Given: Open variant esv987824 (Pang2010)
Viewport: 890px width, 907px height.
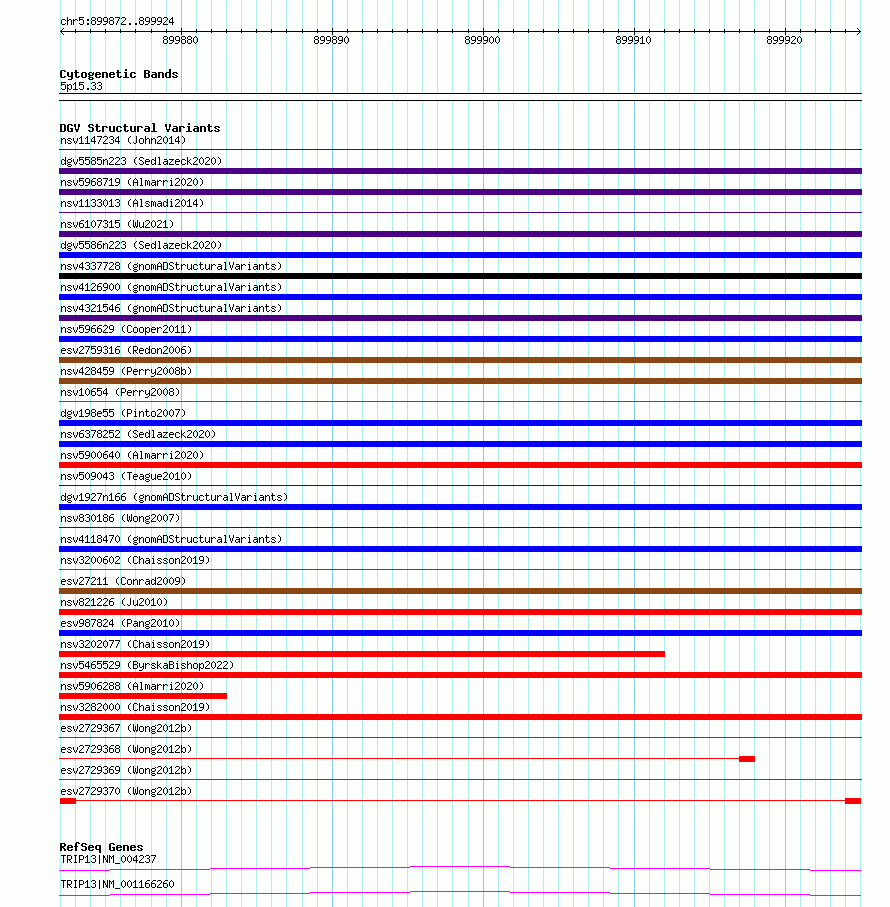Looking at the screenshot, I should pyautogui.click(x=120, y=623).
